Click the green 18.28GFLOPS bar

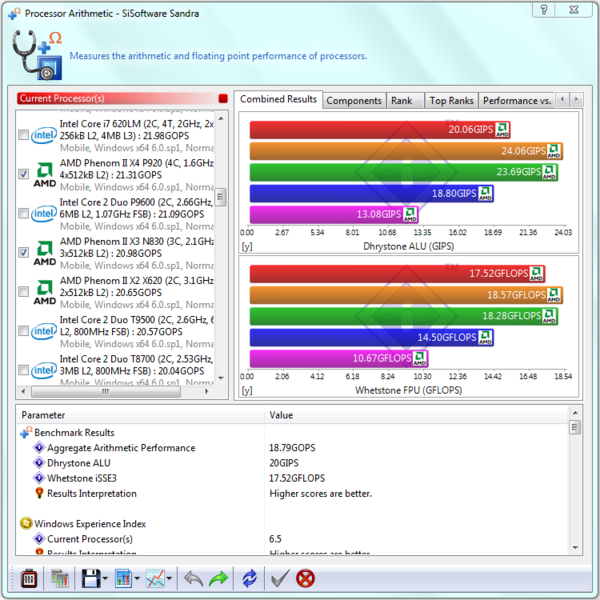pyautogui.click(x=404, y=316)
